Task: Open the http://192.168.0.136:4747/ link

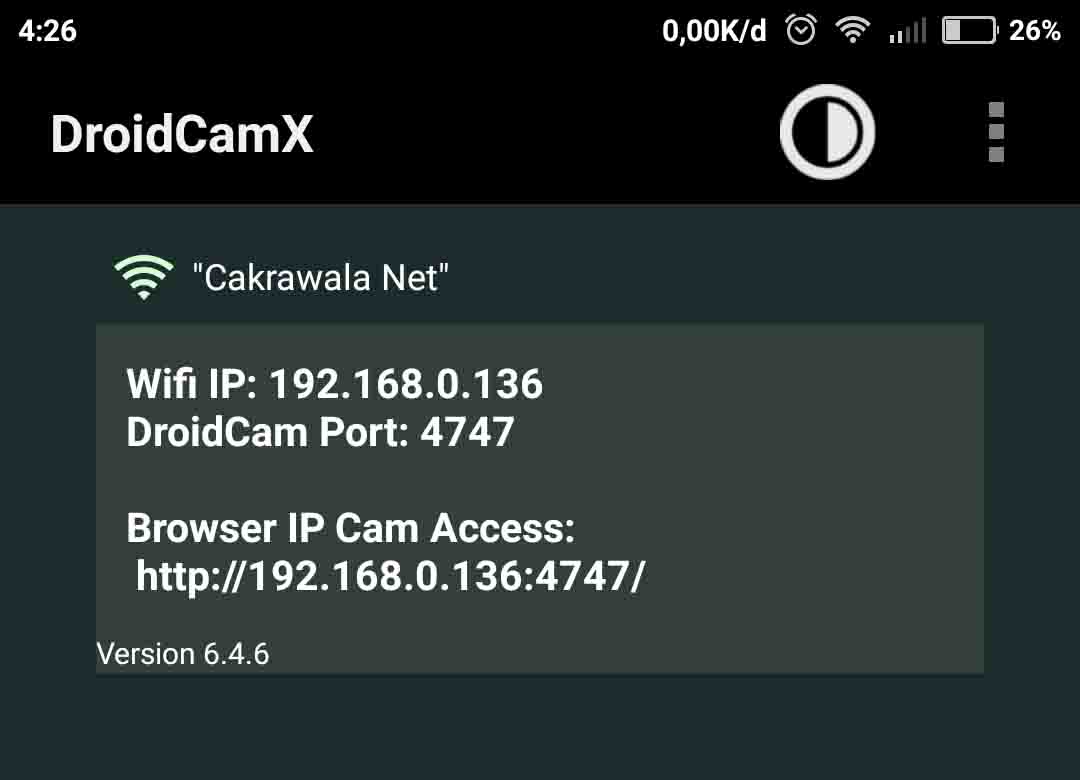Action: click(390, 576)
